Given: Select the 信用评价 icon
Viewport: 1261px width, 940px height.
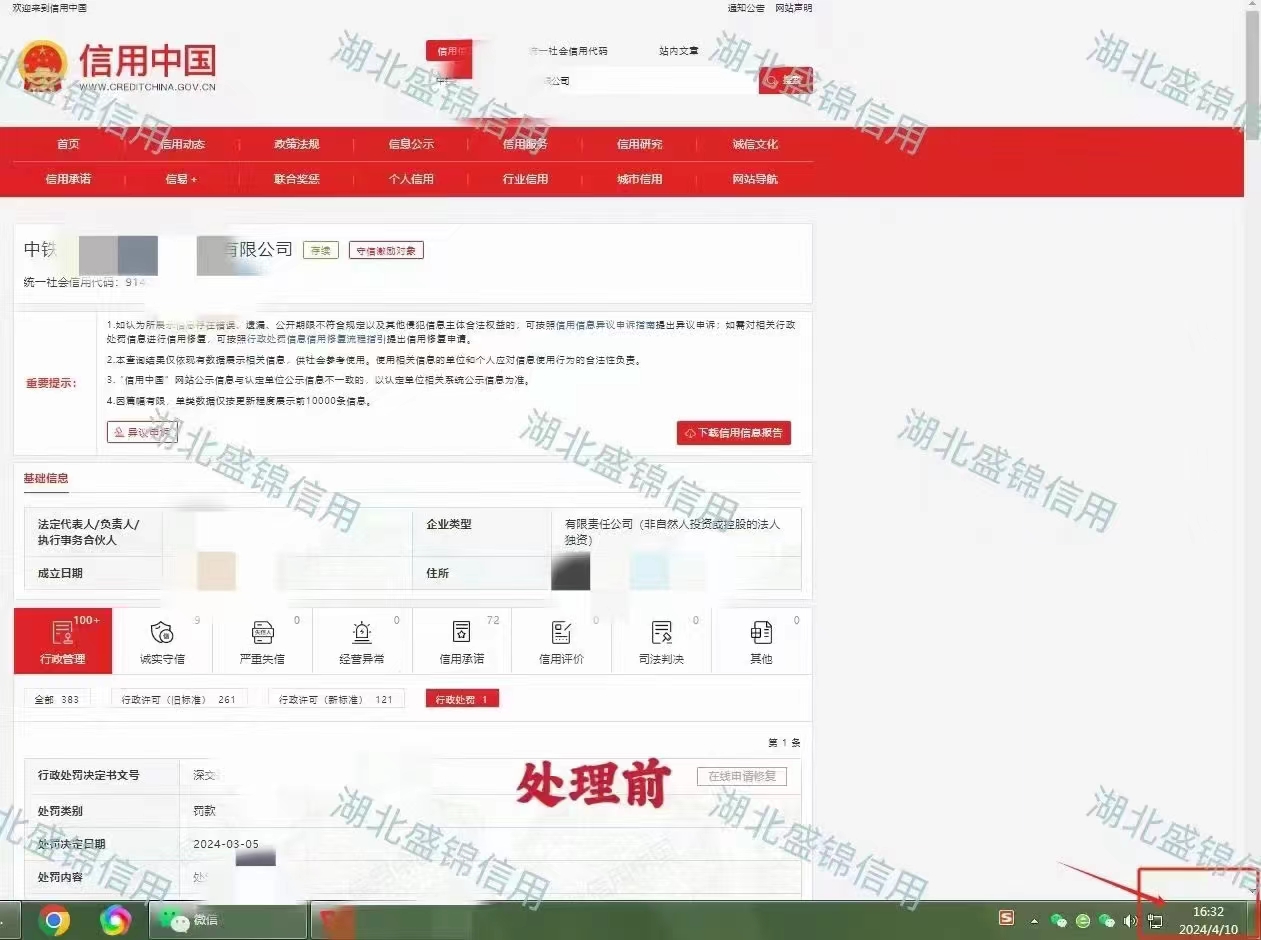Looking at the screenshot, I should click(561, 641).
